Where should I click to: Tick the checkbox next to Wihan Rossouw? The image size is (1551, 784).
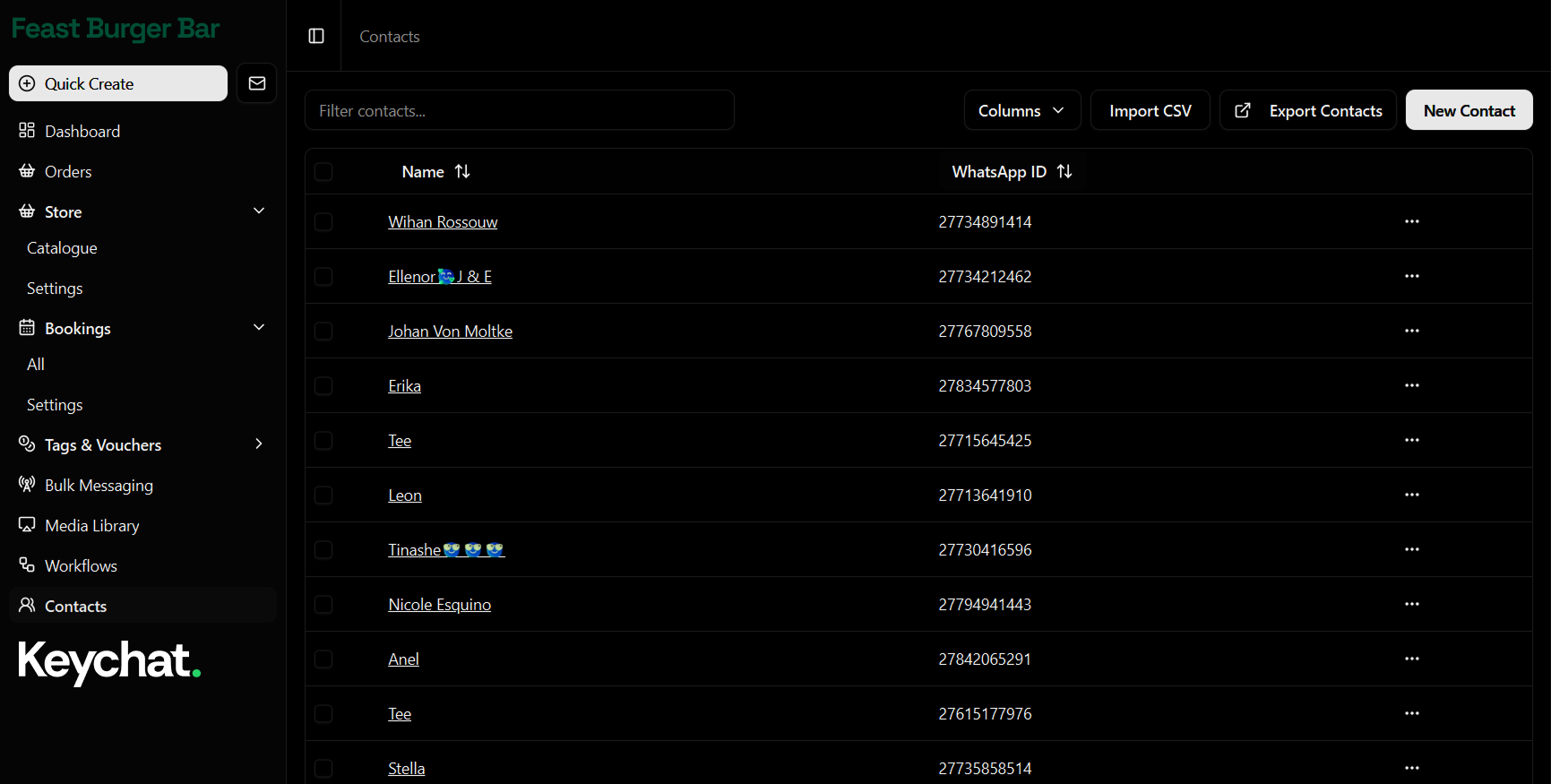click(323, 222)
